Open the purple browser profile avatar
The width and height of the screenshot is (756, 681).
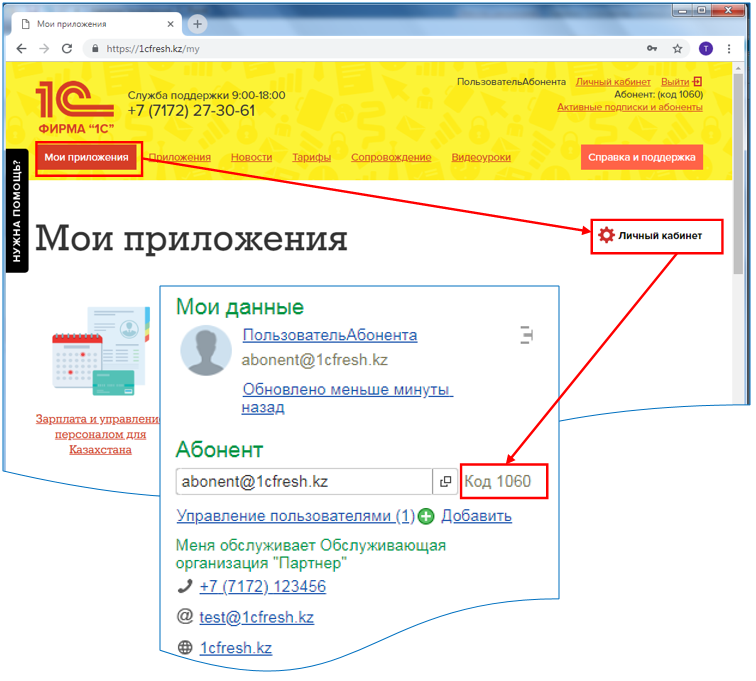click(x=706, y=49)
